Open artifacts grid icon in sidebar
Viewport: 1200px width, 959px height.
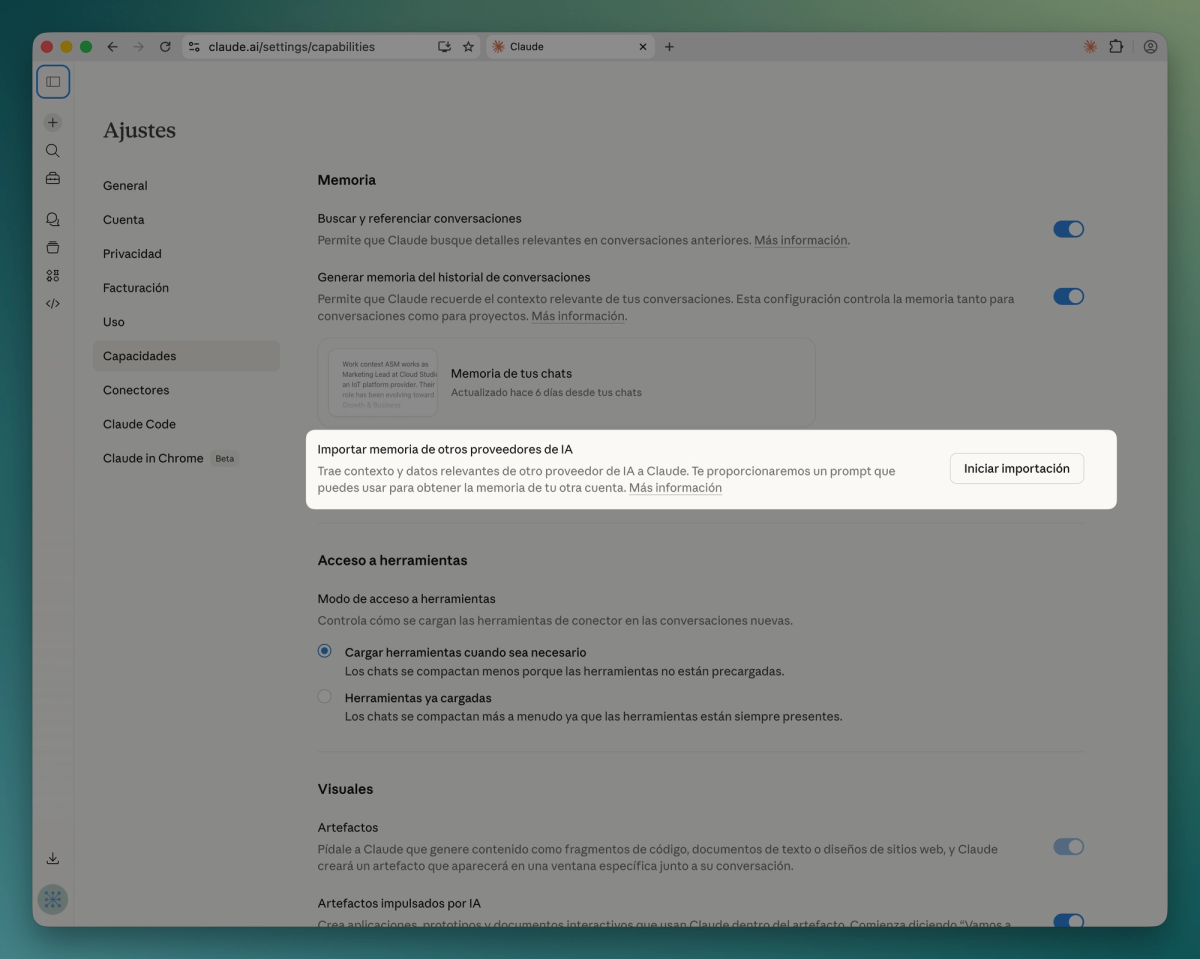[x=53, y=275]
